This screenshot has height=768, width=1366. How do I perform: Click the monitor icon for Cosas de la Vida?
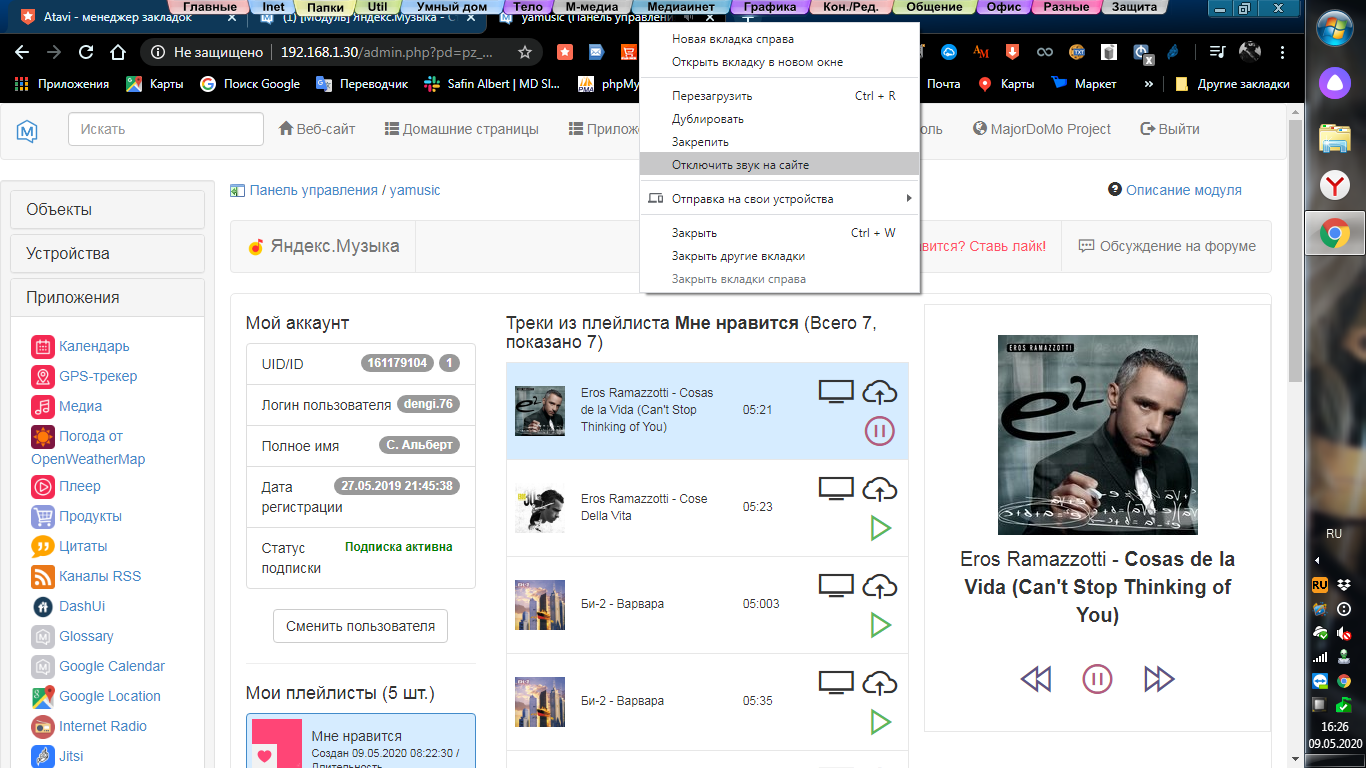(836, 392)
